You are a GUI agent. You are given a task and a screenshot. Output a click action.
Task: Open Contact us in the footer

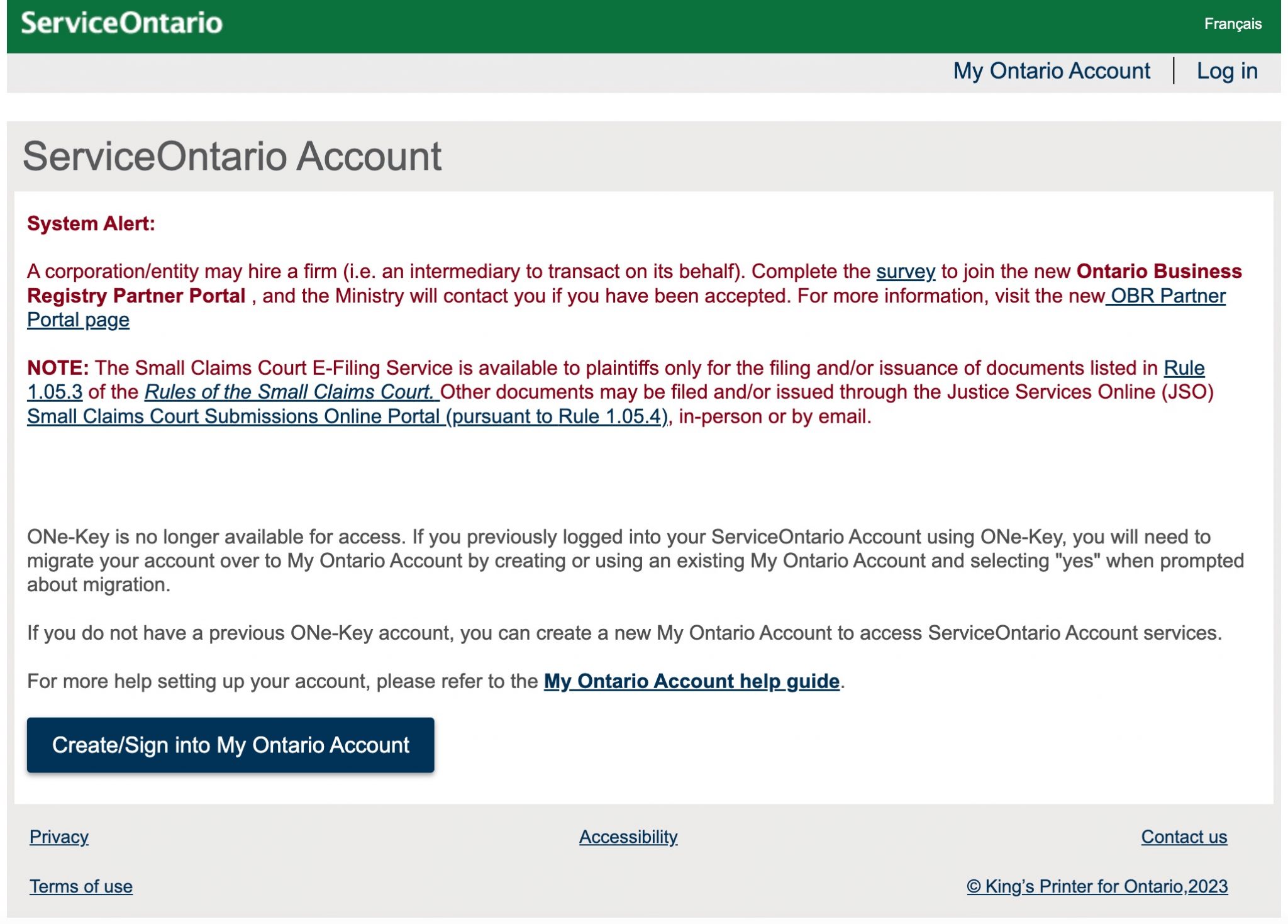pyautogui.click(x=1184, y=837)
